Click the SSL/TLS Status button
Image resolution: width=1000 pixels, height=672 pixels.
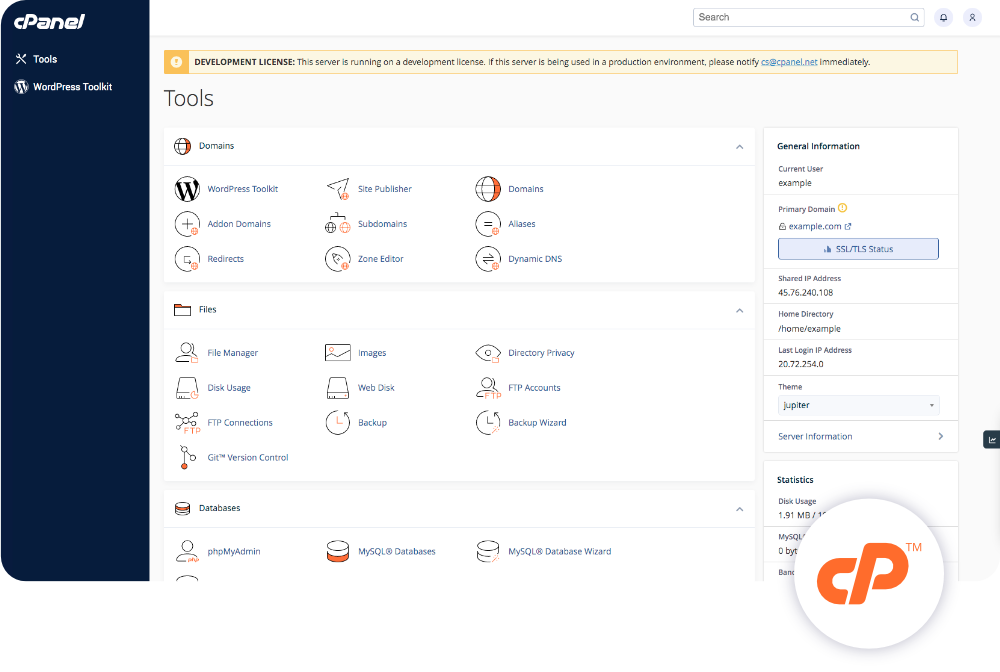tap(858, 249)
